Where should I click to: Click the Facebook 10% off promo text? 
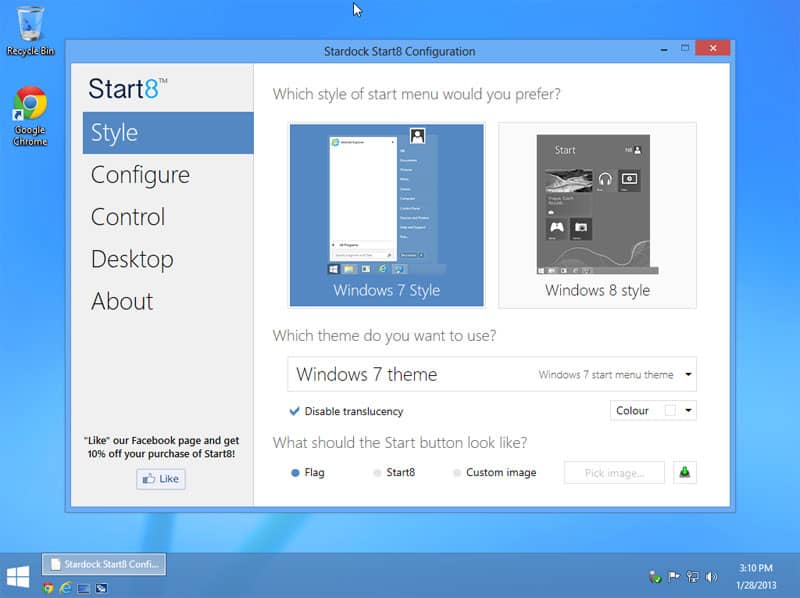[161, 447]
